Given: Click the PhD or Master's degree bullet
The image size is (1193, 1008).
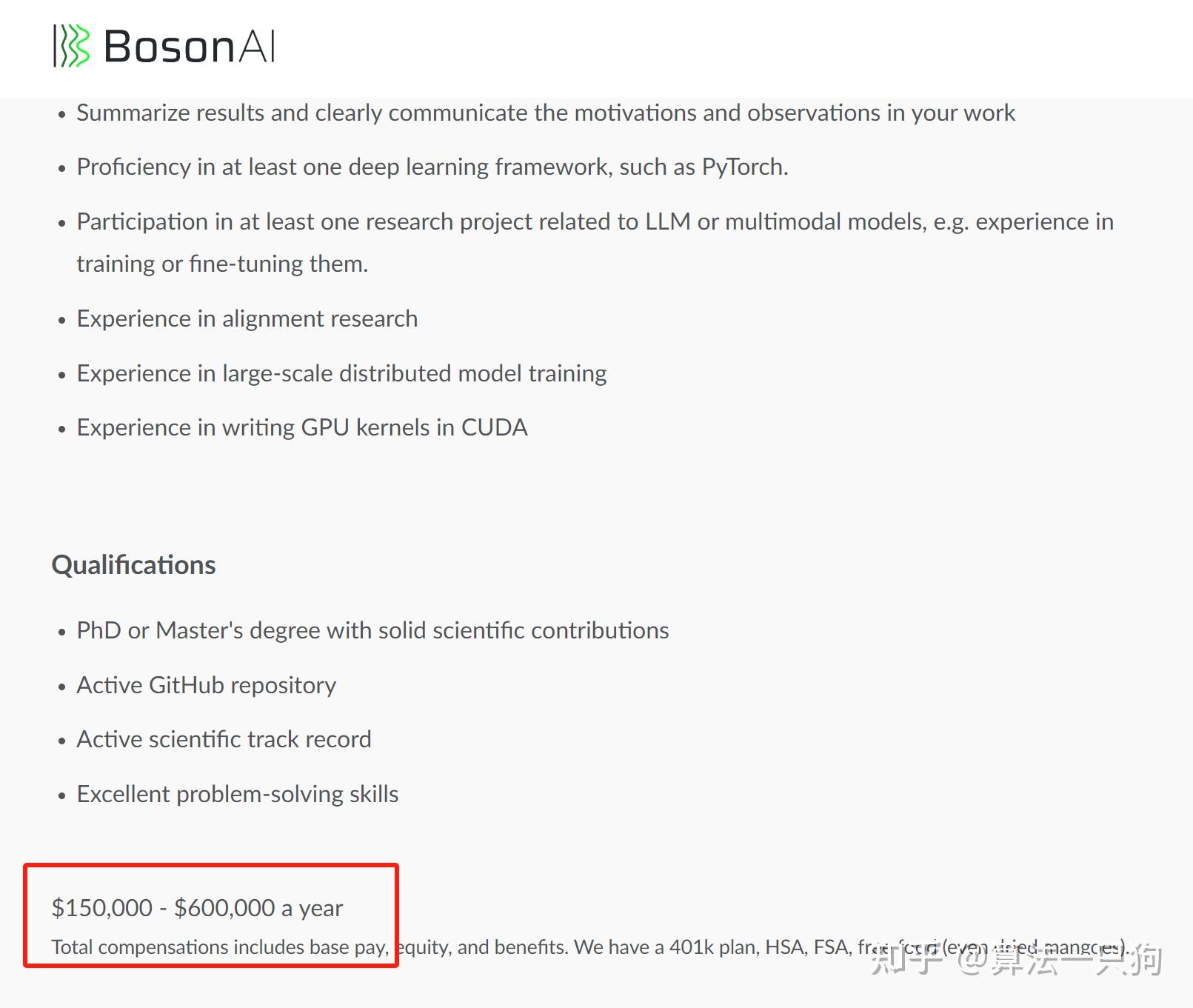Looking at the screenshot, I should (372, 631).
